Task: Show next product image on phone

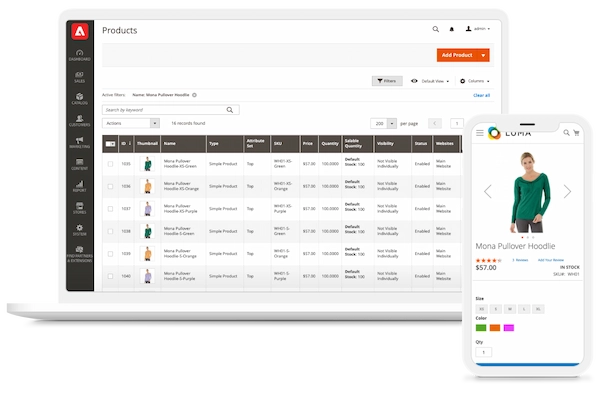Action: [567, 191]
